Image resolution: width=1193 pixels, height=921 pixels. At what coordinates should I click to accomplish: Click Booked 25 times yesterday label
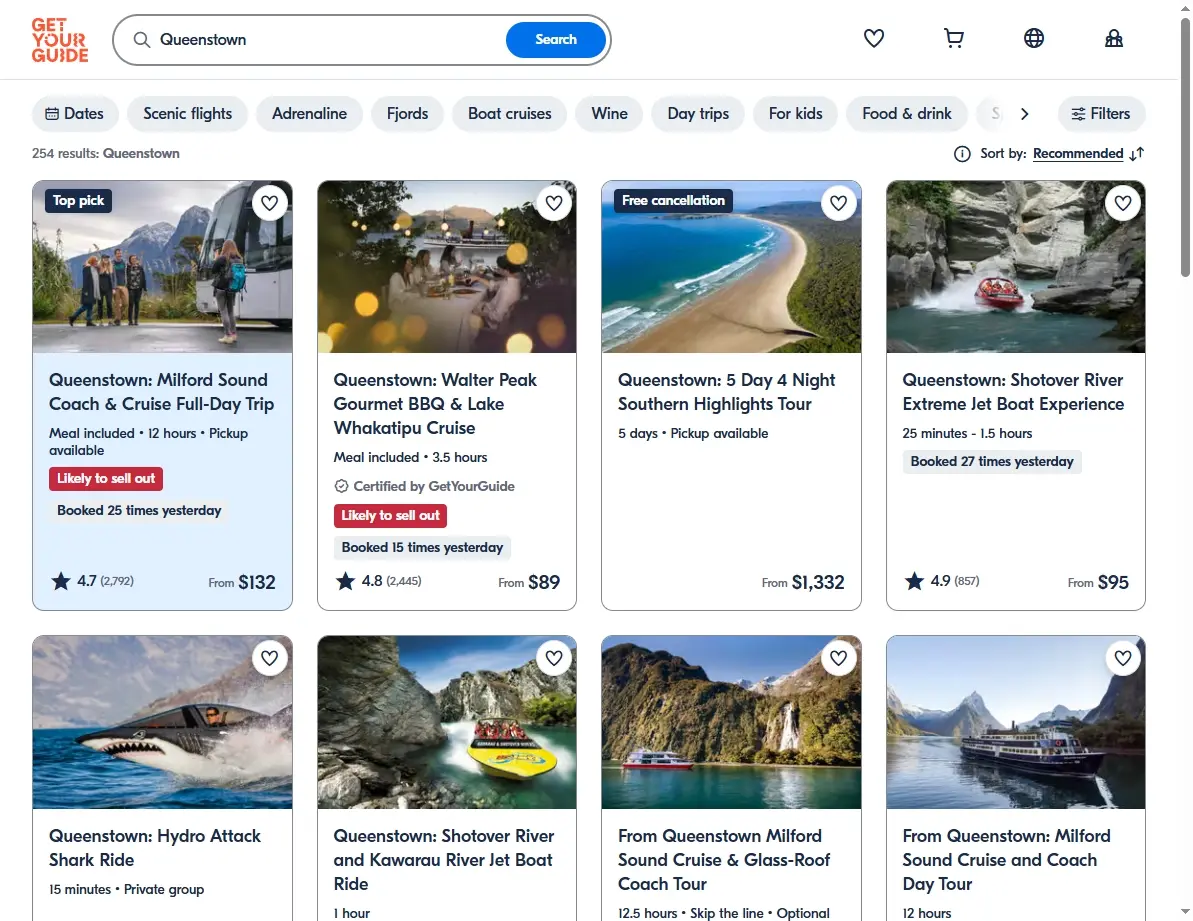coord(139,510)
